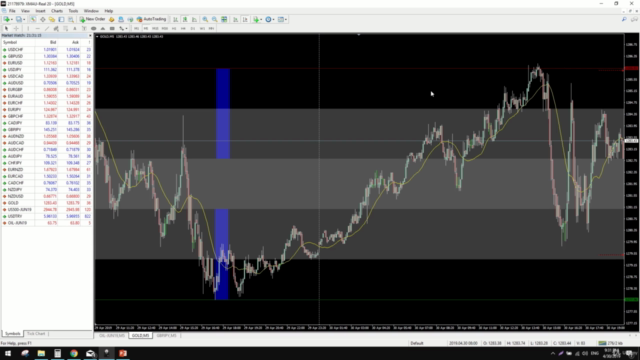Select the Rectangle drawing tool
640x360 pixels.
pos(112,29)
